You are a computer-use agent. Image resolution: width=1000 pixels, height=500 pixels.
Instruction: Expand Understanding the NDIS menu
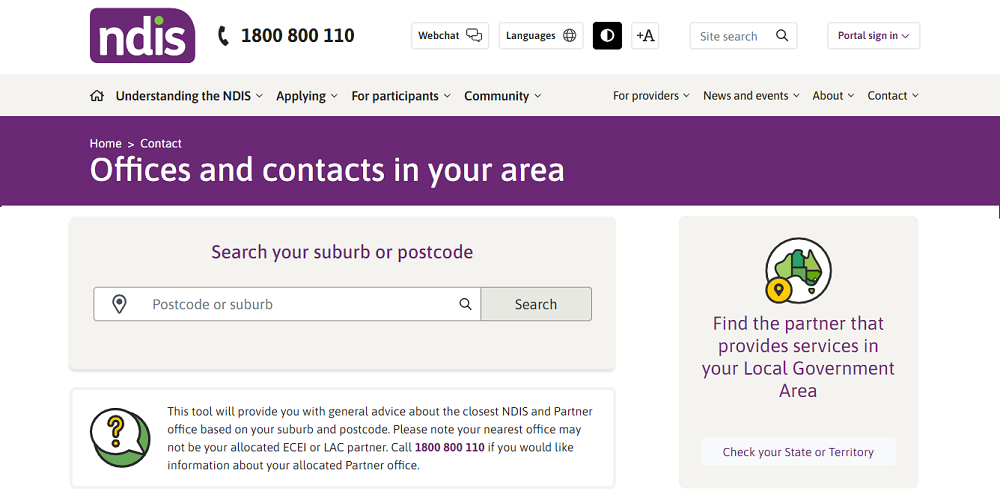(x=189, y=96)
